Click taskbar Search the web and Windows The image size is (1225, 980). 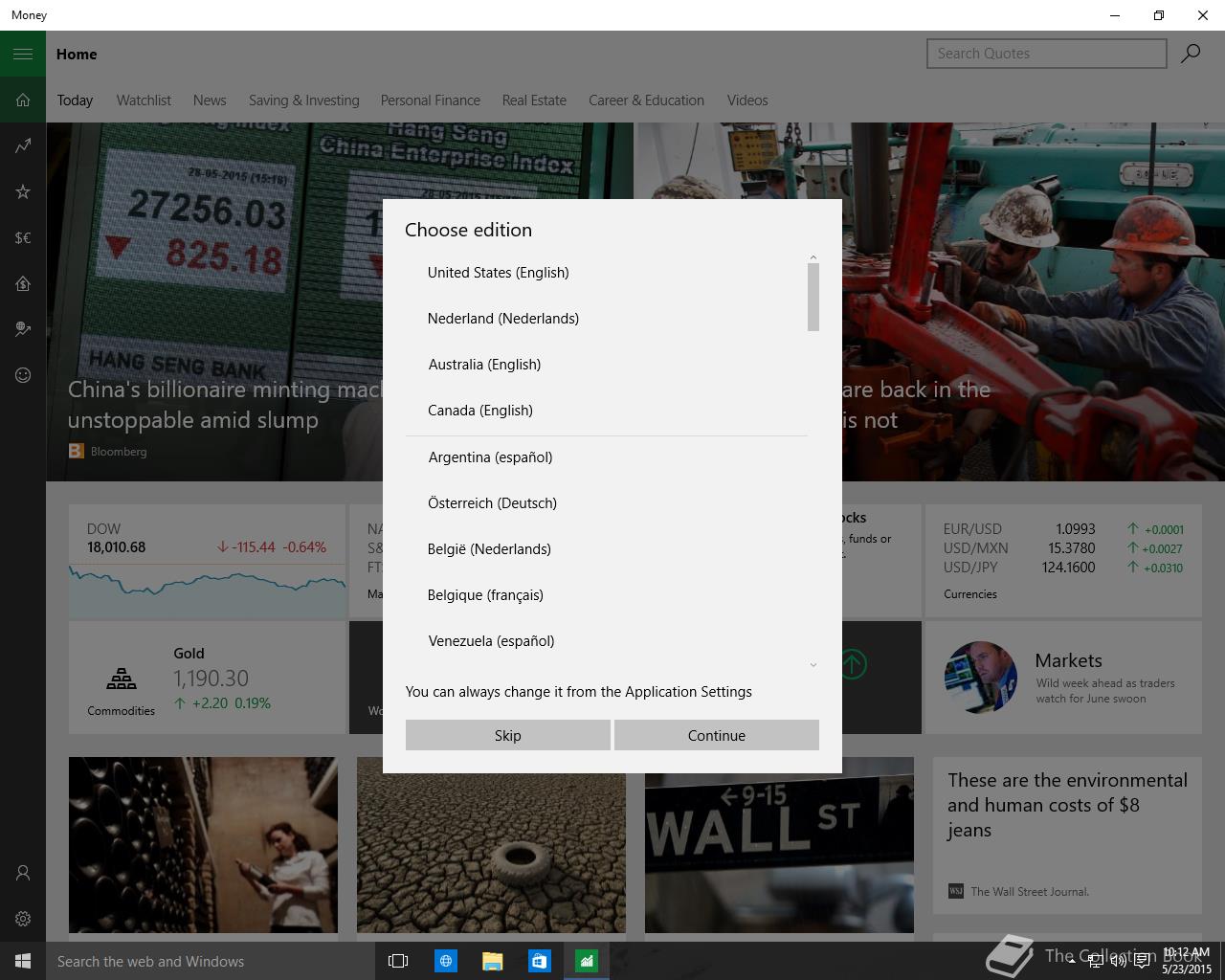pyautogui.click(x=211, y=961)
